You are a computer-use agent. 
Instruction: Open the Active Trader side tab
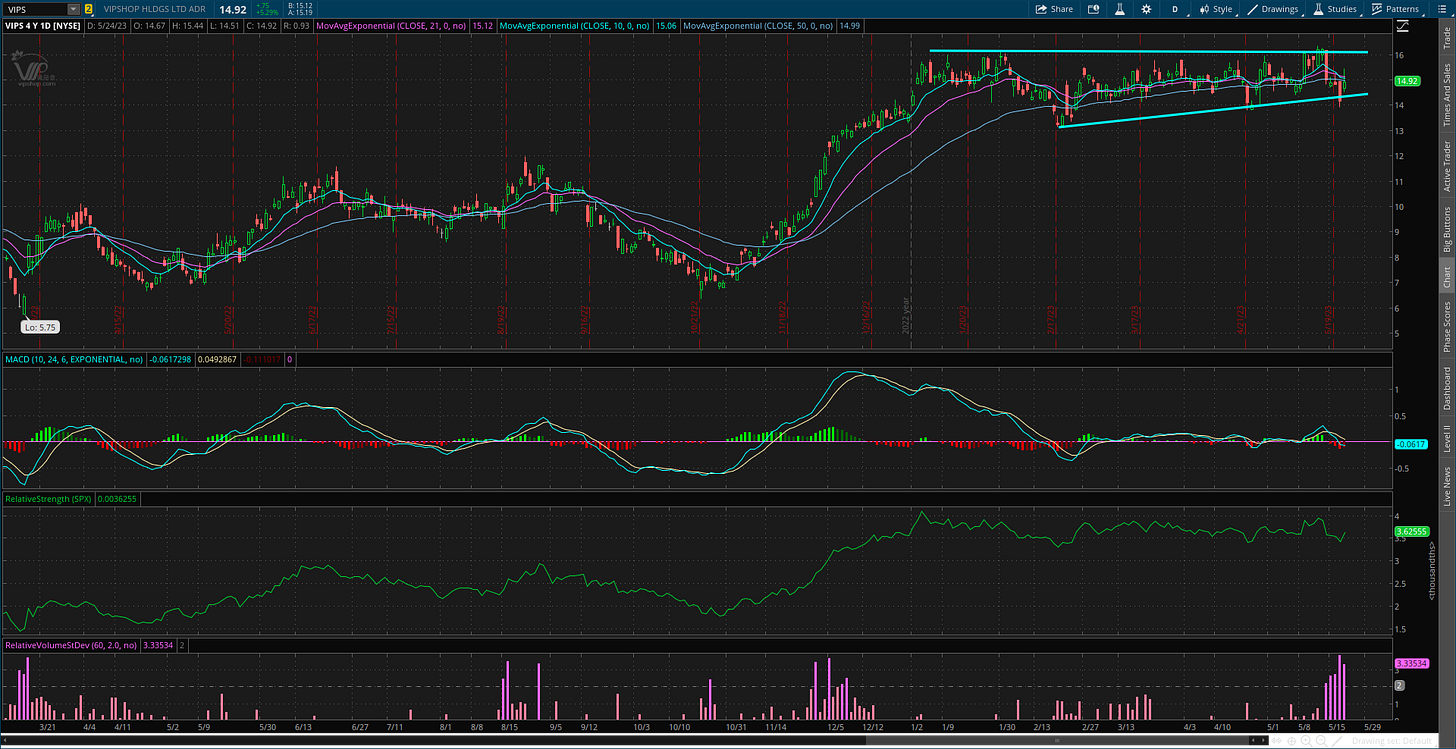coord(1446,166)
